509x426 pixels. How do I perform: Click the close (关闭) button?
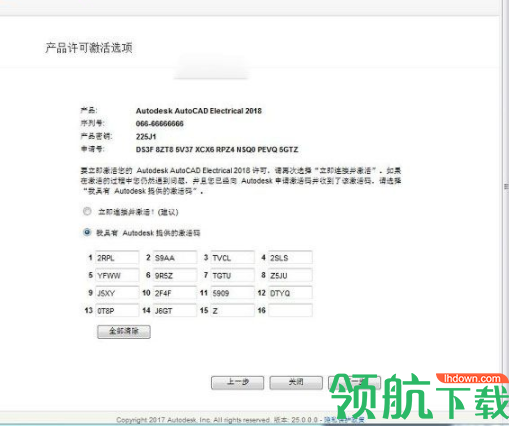coord(296,382)
